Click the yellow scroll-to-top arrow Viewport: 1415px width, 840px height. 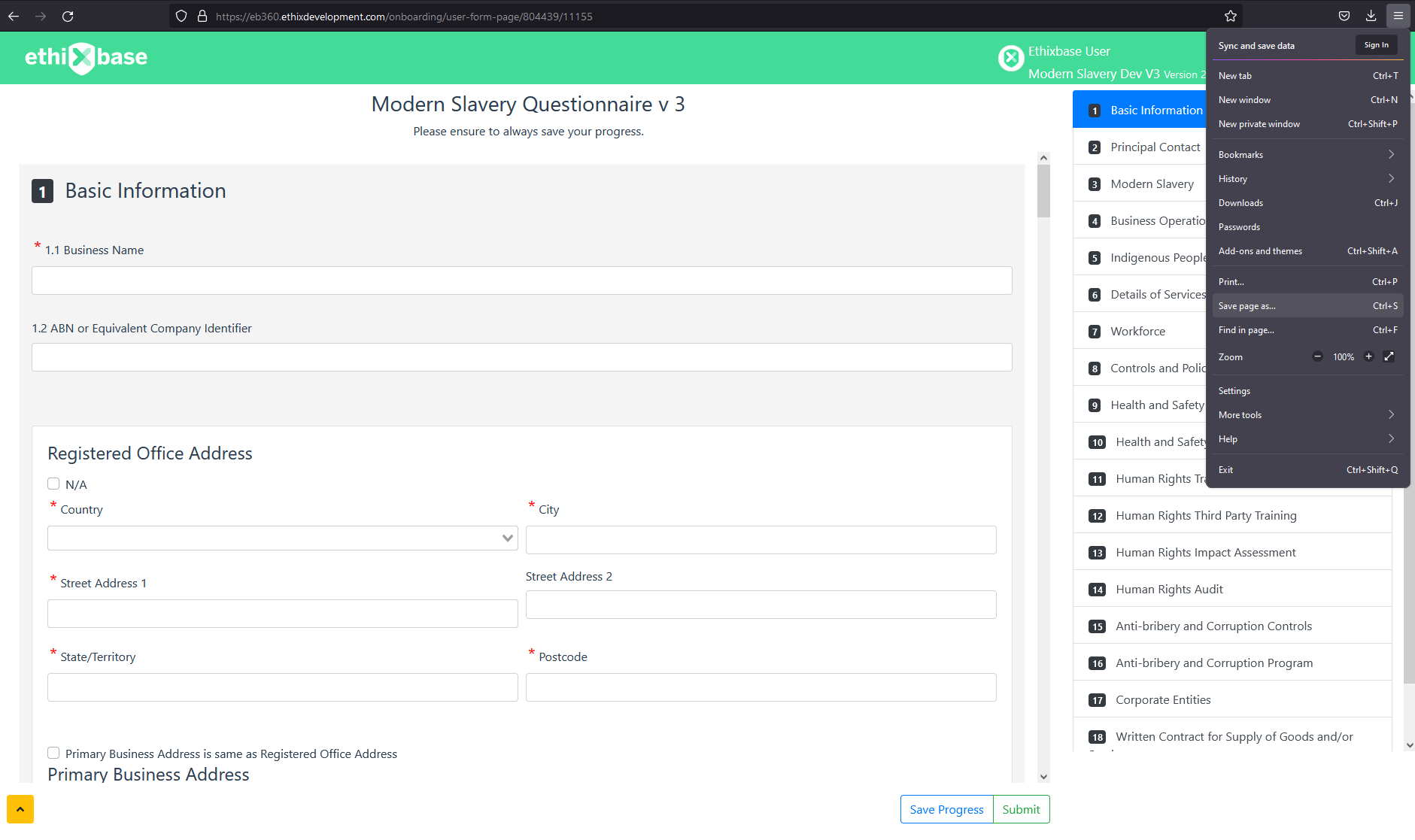20,809
